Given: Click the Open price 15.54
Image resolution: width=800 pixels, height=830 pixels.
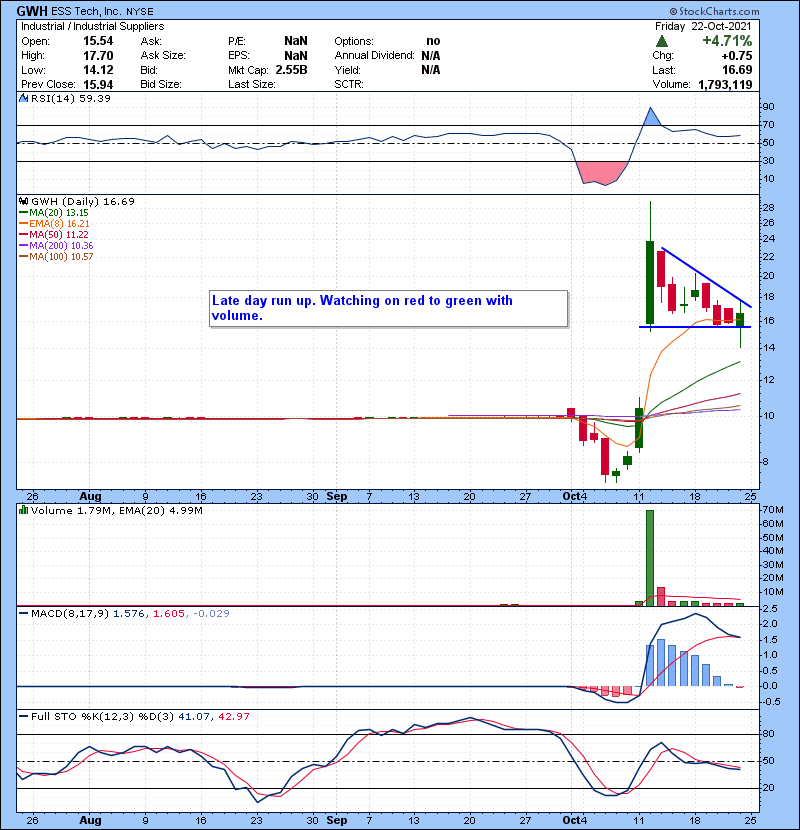Looking at the screenshot, I should click(98, 41).
